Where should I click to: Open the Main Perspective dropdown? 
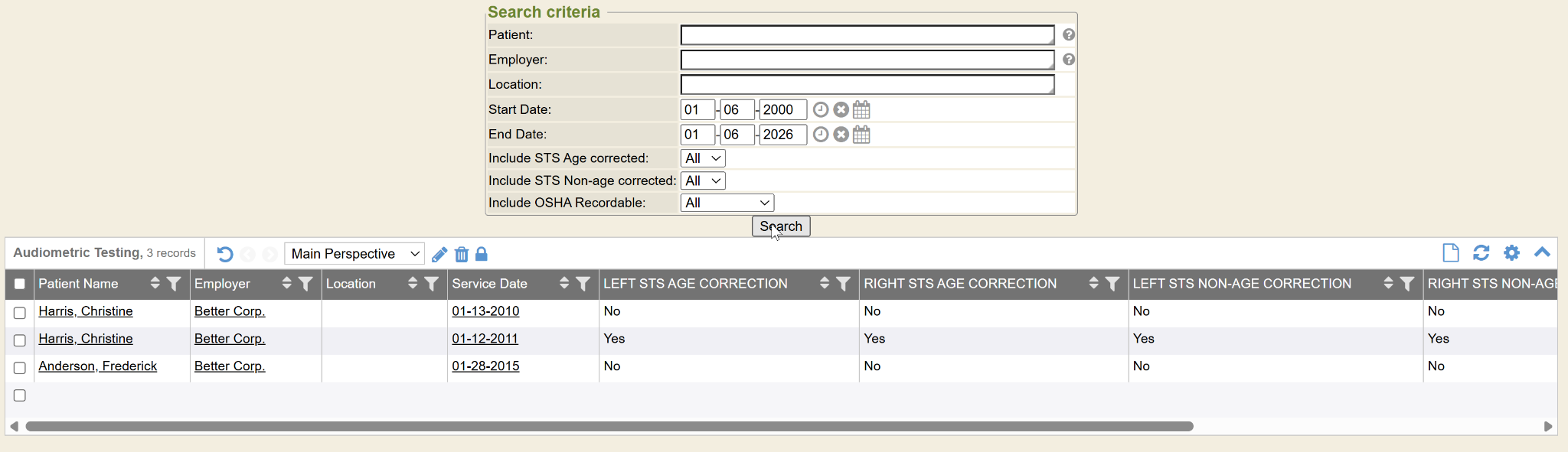354,254
